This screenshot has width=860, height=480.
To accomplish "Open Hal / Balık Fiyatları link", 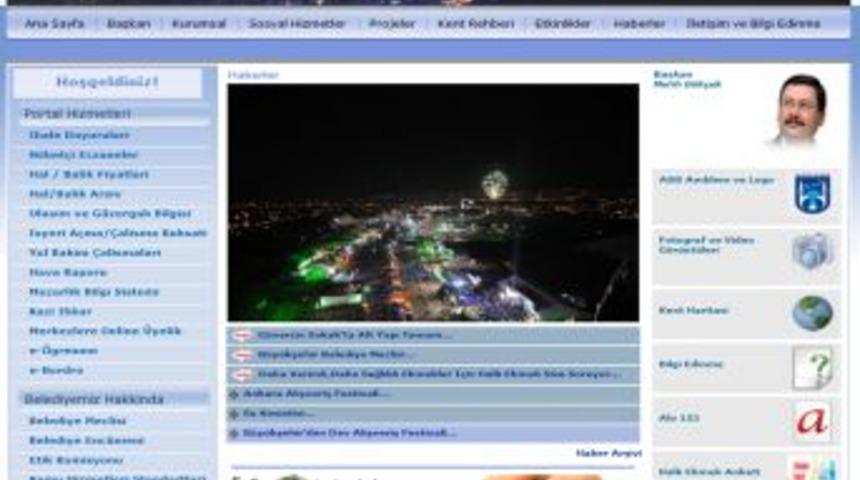I will (x=89, y=174).
